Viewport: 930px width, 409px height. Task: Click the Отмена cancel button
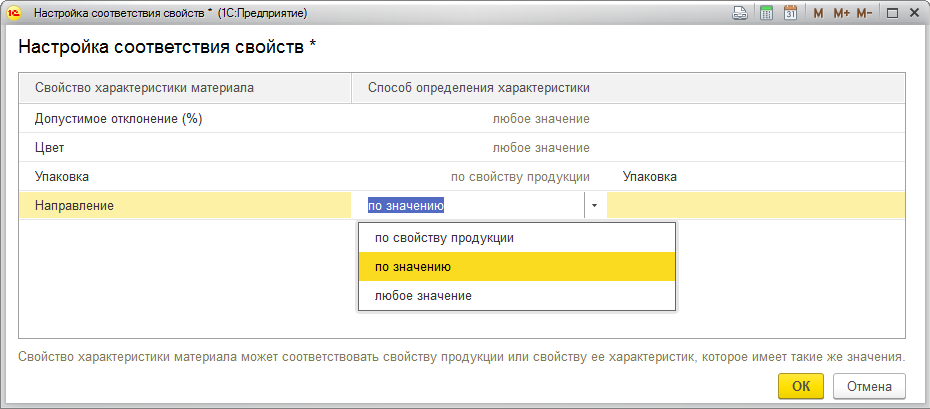(869, 386)
